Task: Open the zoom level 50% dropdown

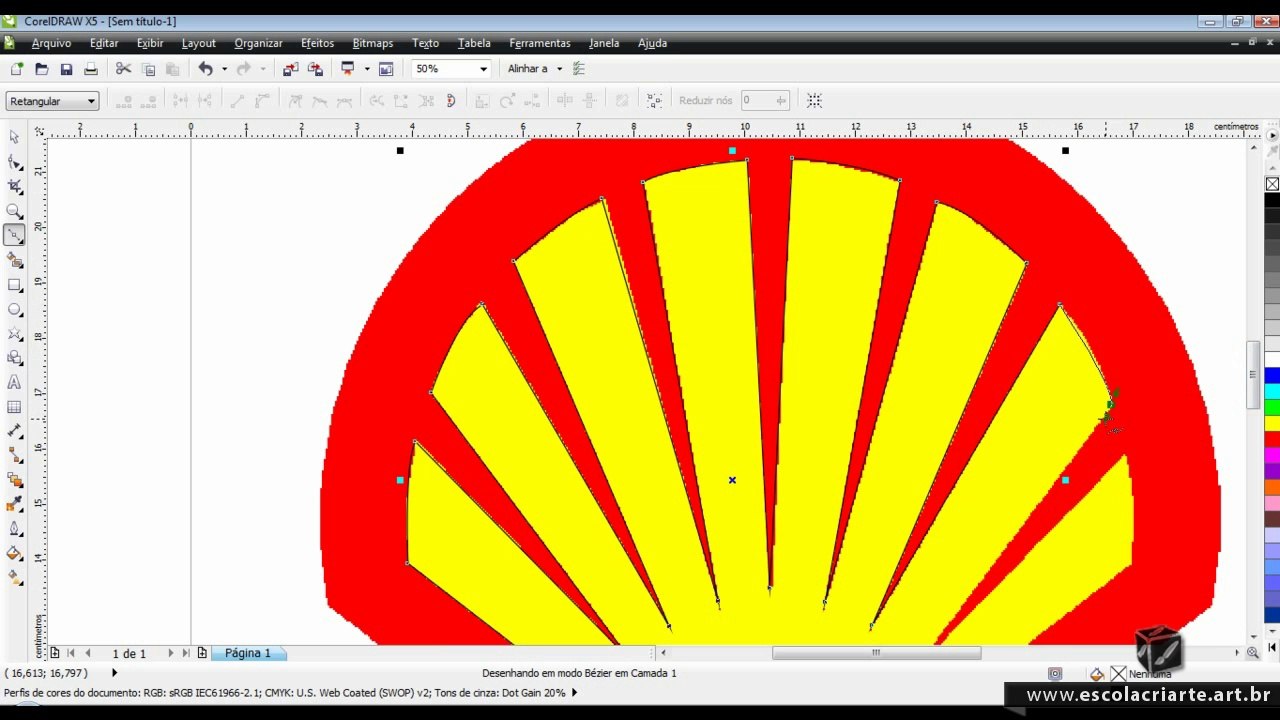Action: (484, 69)
